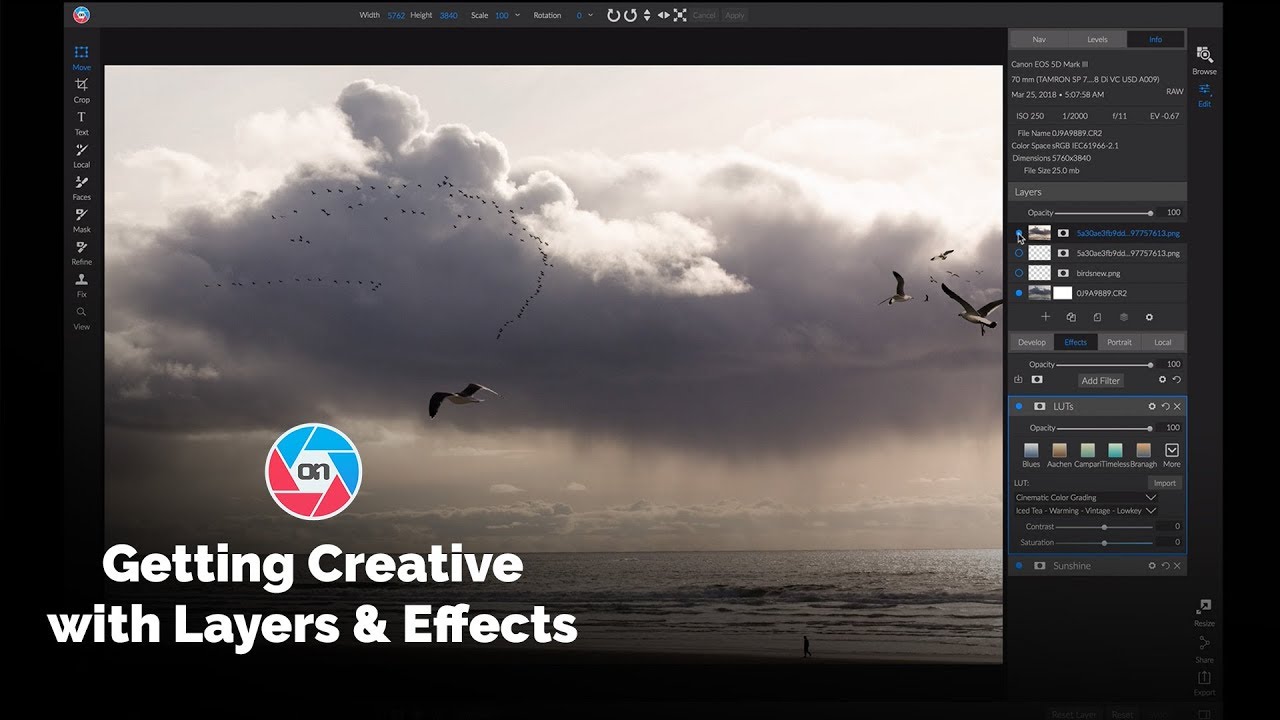
Task: Click the Share icon
Action: click(x=1204, y=643)
